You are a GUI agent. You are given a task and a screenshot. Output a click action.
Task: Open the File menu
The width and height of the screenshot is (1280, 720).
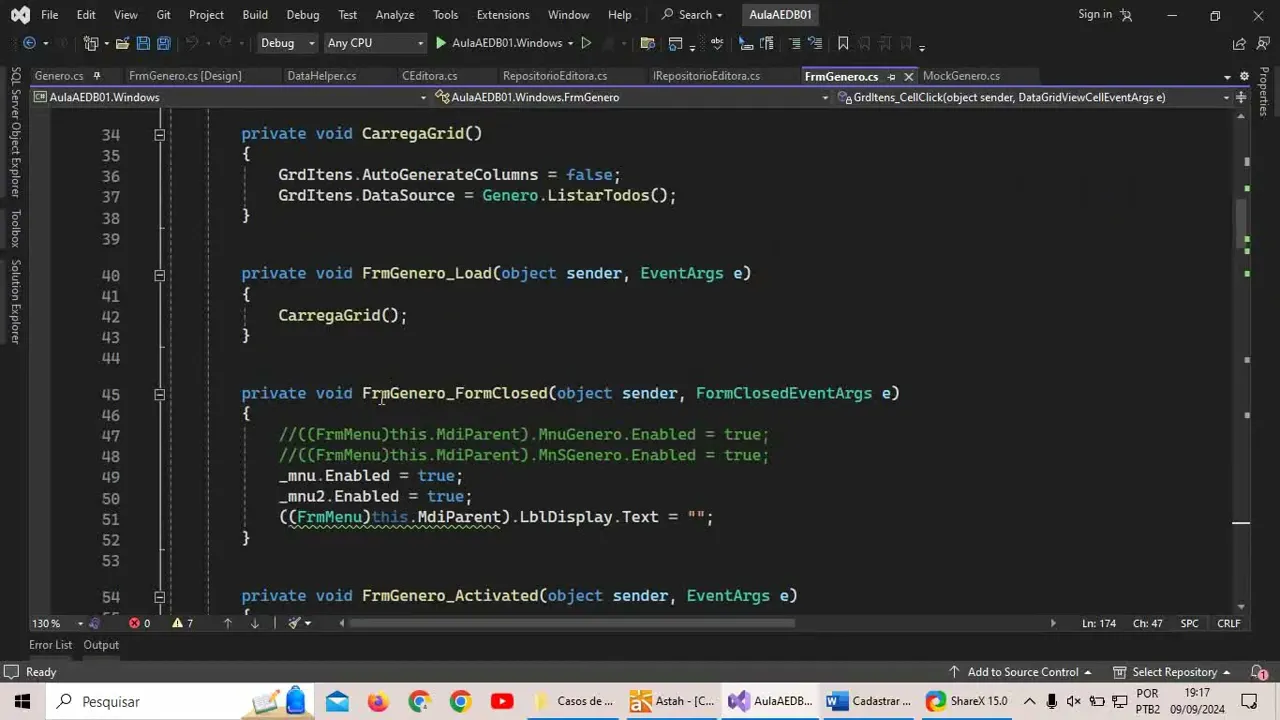point(49,15)
